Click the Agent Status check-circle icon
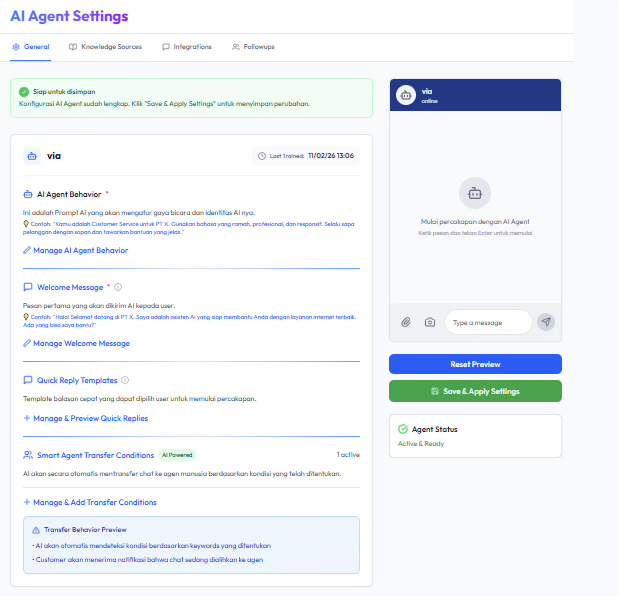 point(403,429)
